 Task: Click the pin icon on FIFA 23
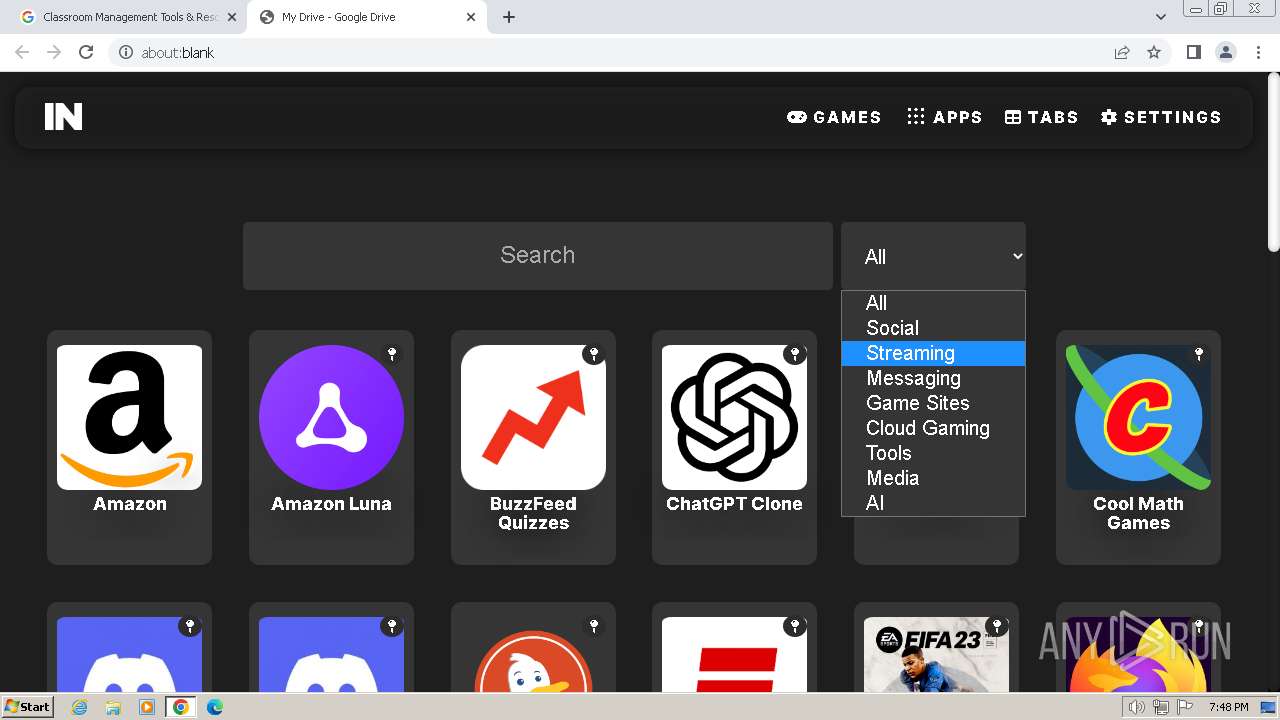997,626
